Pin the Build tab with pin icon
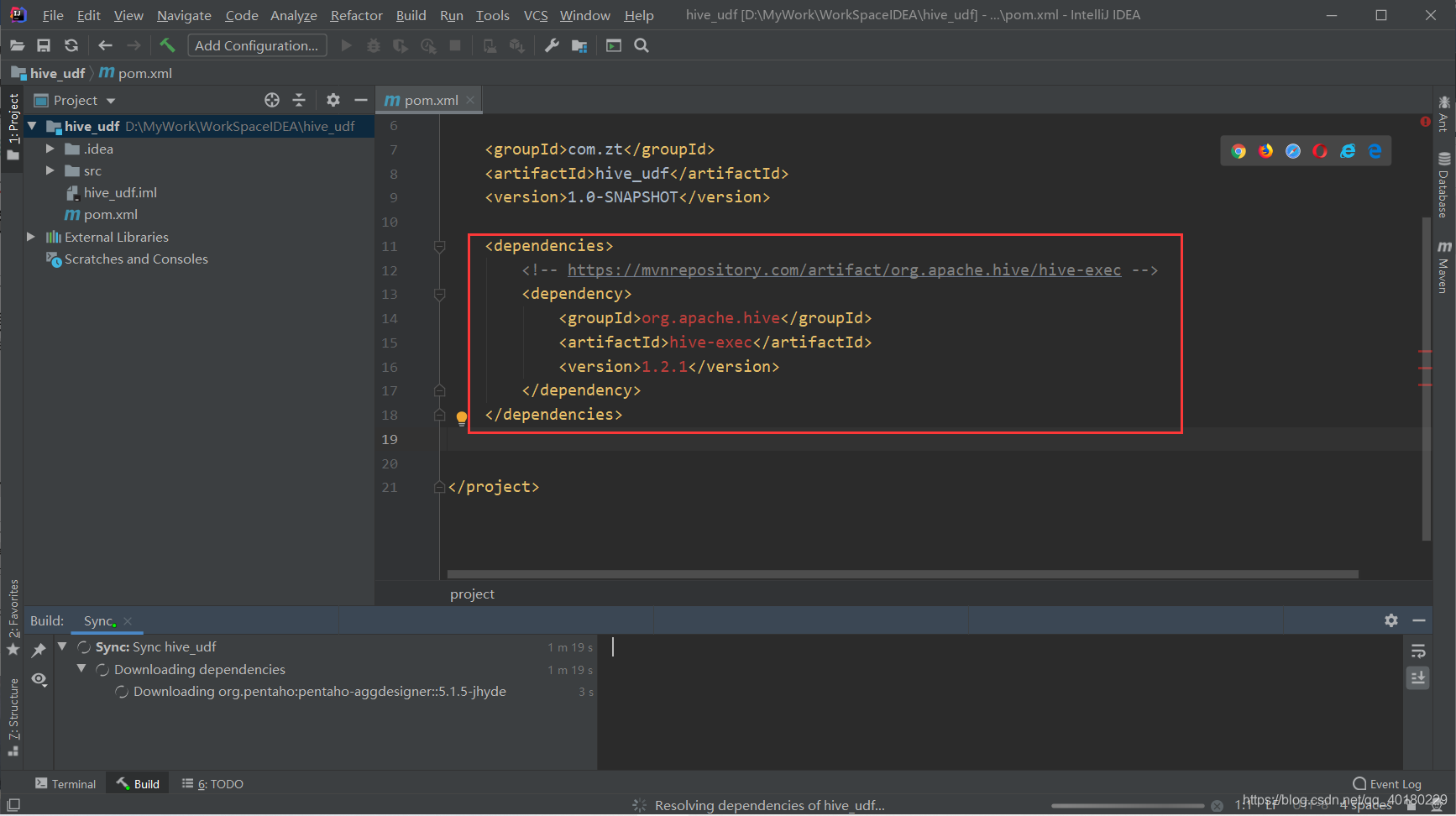This screenshot has width=1456, height=816. tap(39, 650)
